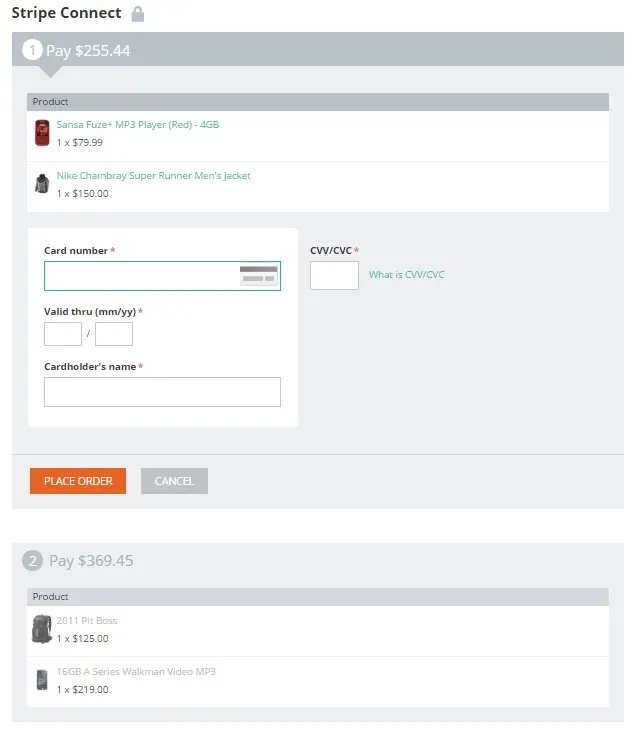Open Sansa Fuze+ MP3 Player product link

[x=137, y=125]
